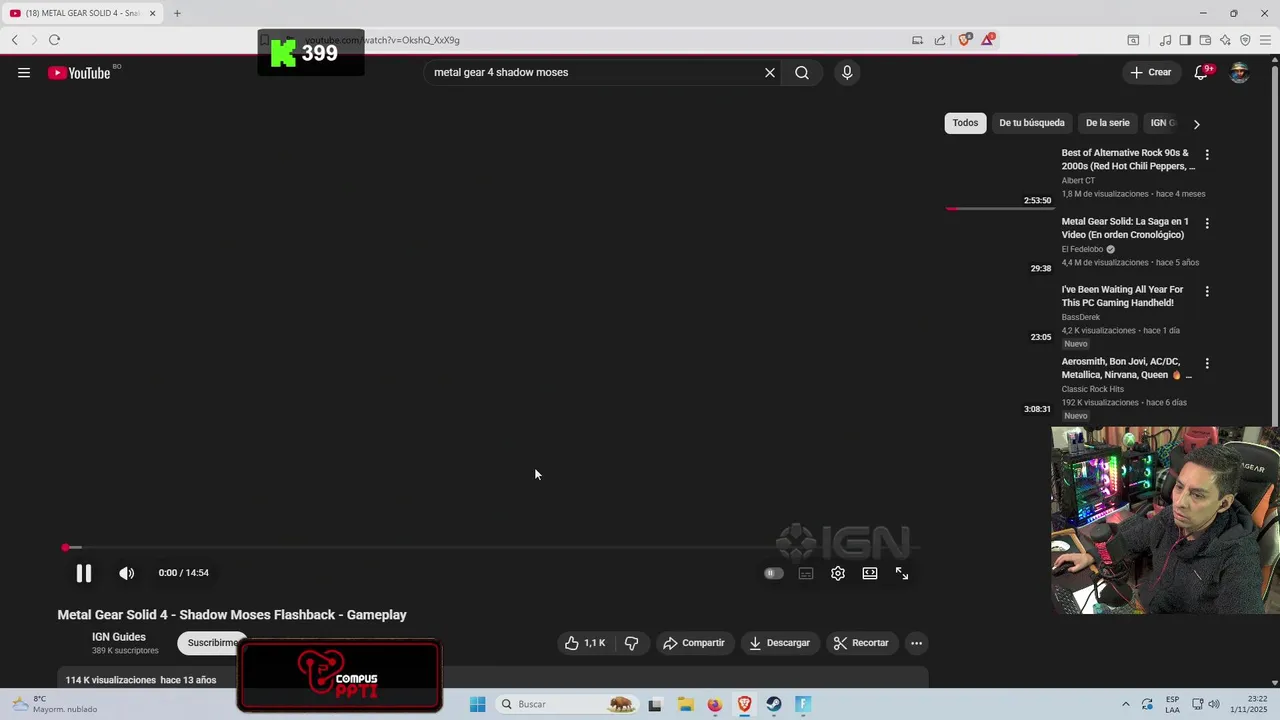Start voice search with the microphone
The width and height of the screenshot is (1280, 720).
847,72
